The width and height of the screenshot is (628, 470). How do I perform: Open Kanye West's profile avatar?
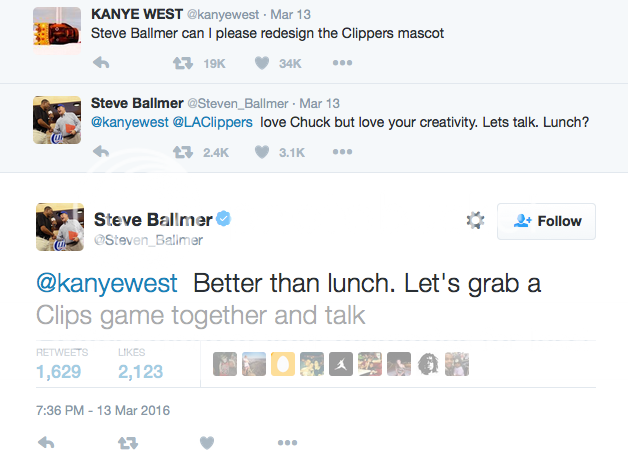58,27
